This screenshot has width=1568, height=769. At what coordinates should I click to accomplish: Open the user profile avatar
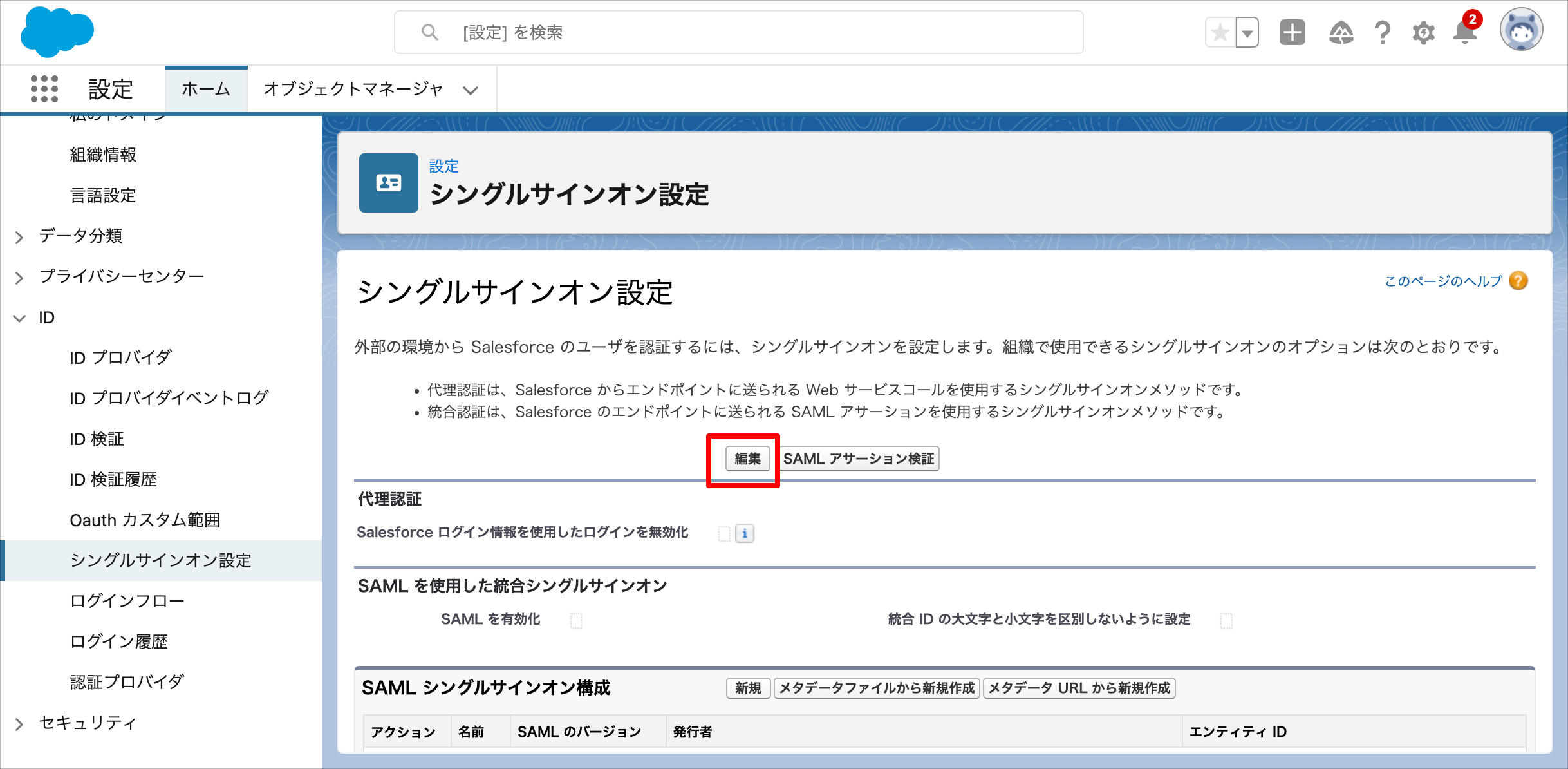click(1521, 30)
